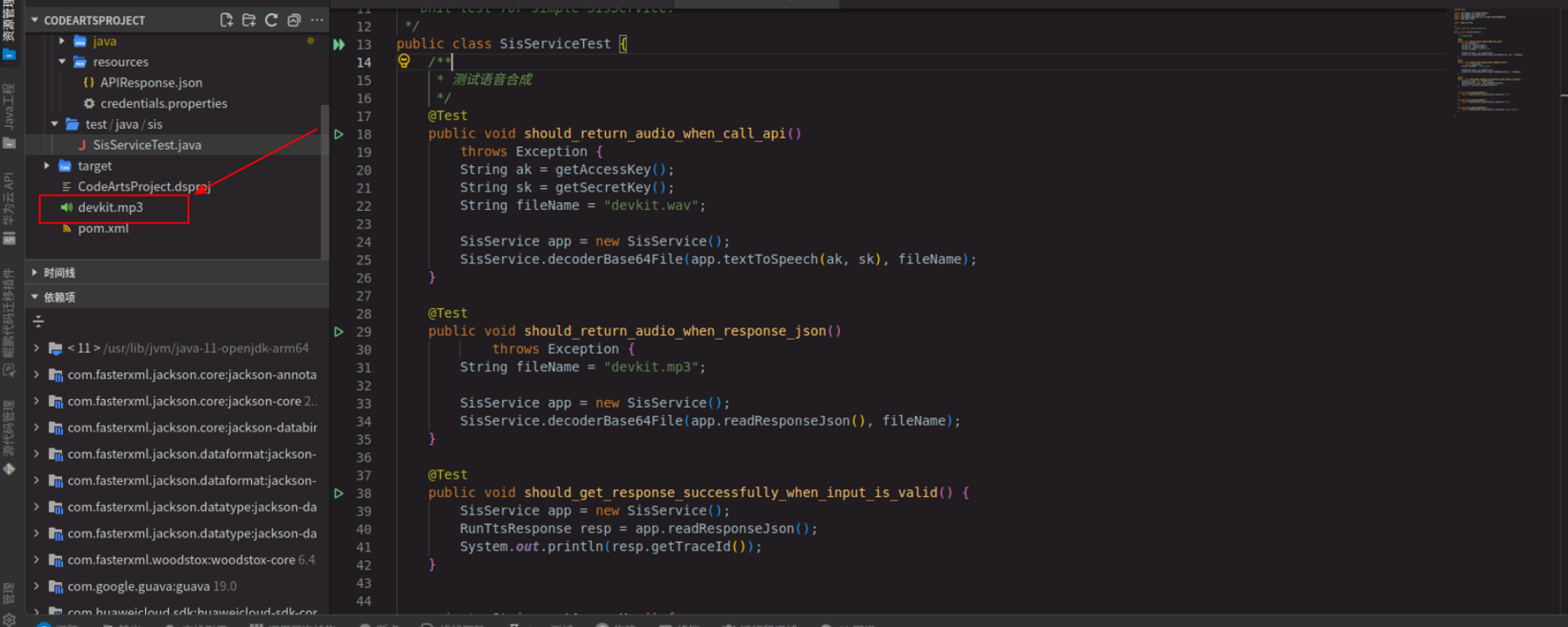Run test should_return_audio_when_response_json from gutter

(x=339, y=332)
